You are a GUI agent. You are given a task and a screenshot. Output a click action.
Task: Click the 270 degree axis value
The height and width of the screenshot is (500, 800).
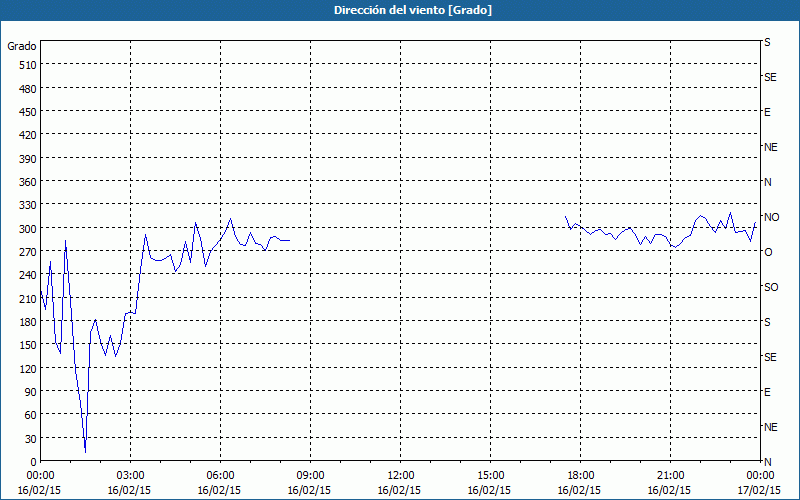tap(28, 252)
